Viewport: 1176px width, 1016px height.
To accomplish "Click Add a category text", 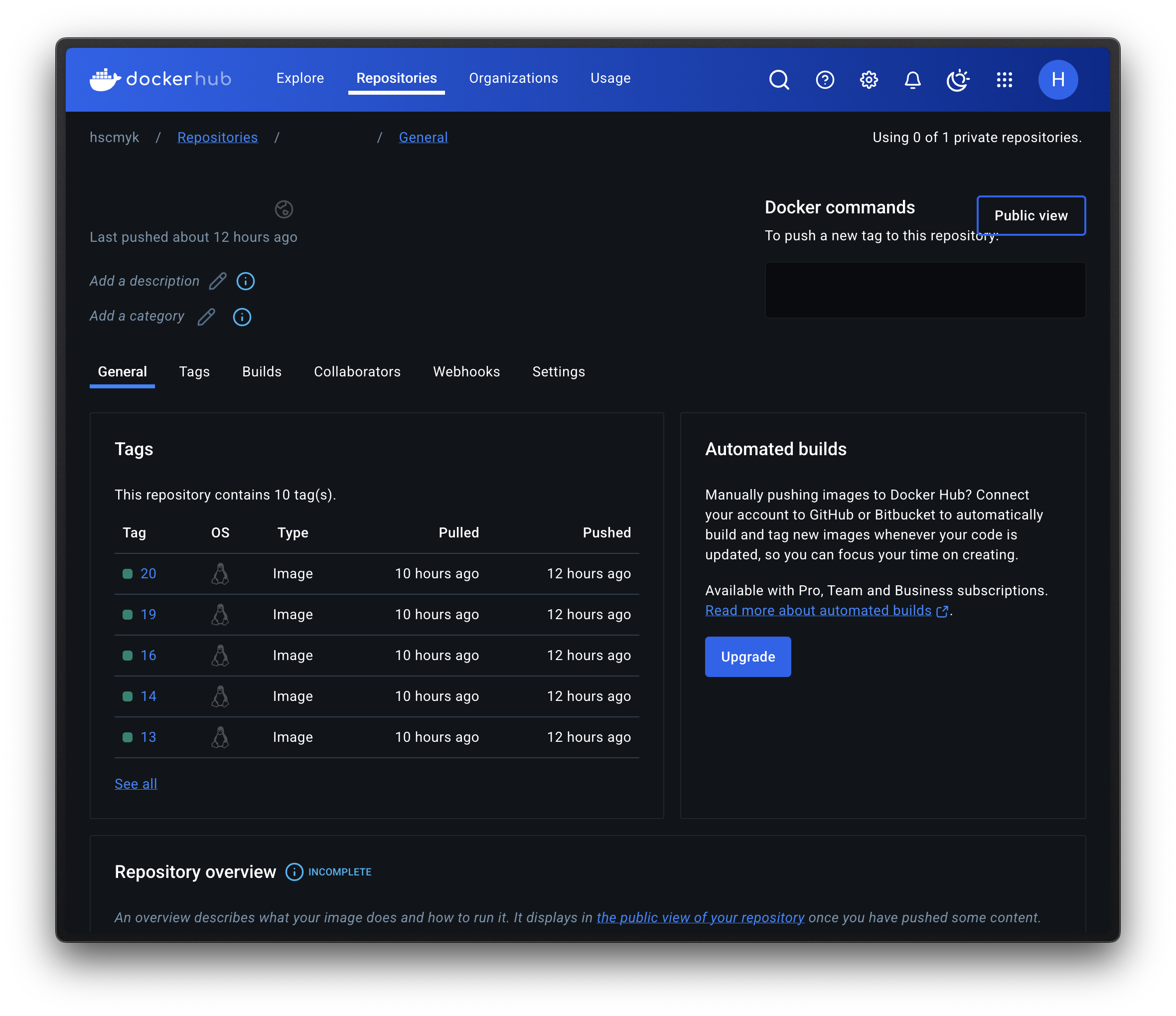I will click(x=137, y=316).
